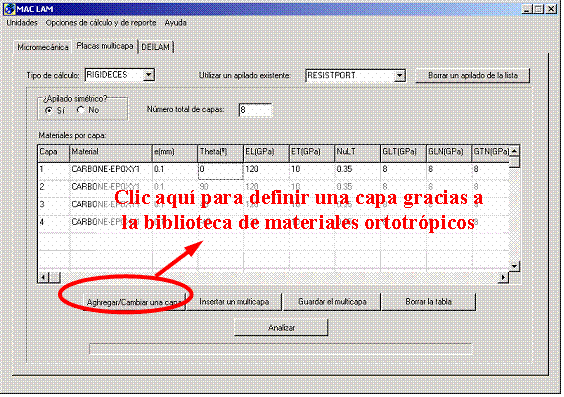Click the Número total de capas field
This screenshot has width=564, height=397.
(x=255, y=110)
